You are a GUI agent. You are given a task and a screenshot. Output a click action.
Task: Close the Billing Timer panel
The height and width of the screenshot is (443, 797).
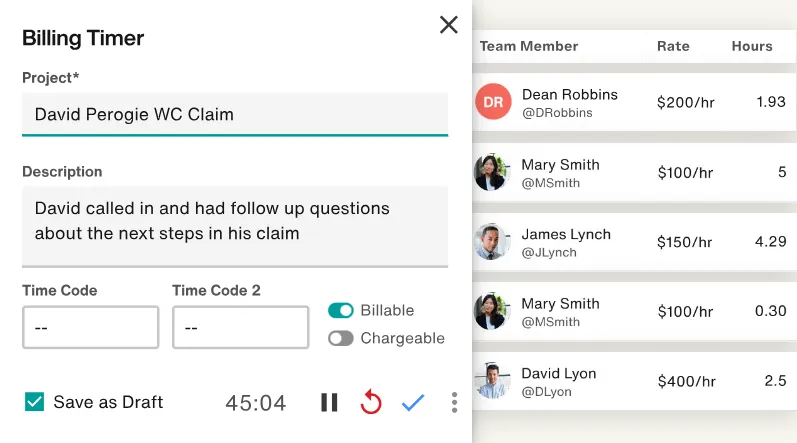coord(448,24)
